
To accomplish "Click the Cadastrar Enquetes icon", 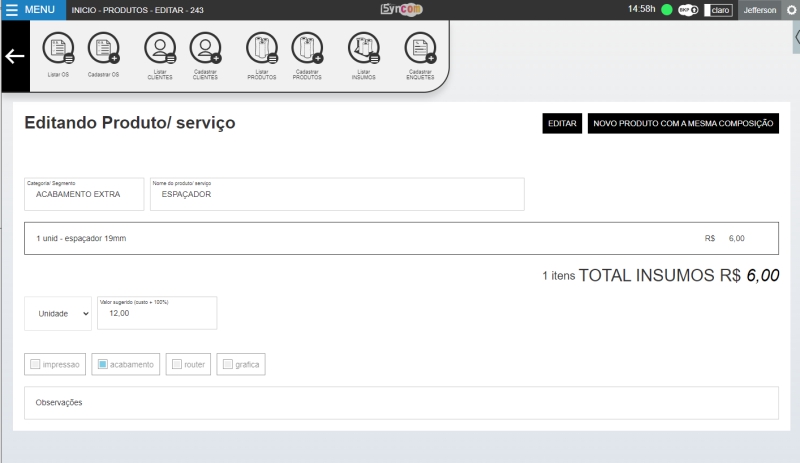I will [x=420, y=49].
